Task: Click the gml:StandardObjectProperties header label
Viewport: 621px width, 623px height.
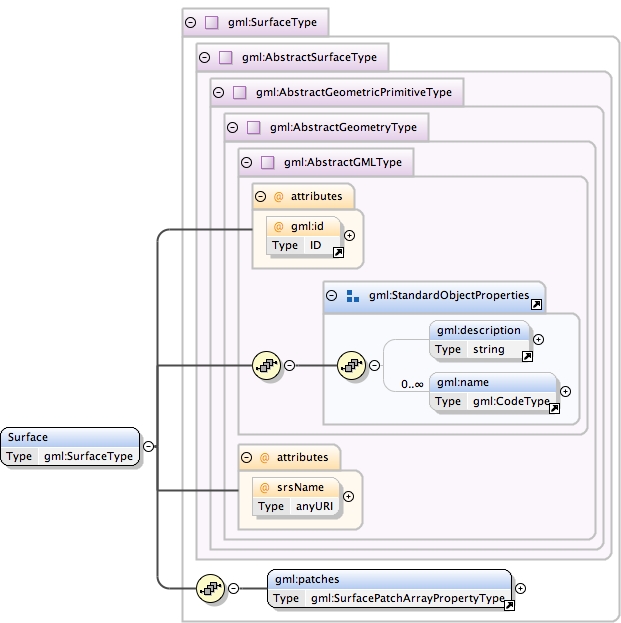Action: tap(449, 295)
